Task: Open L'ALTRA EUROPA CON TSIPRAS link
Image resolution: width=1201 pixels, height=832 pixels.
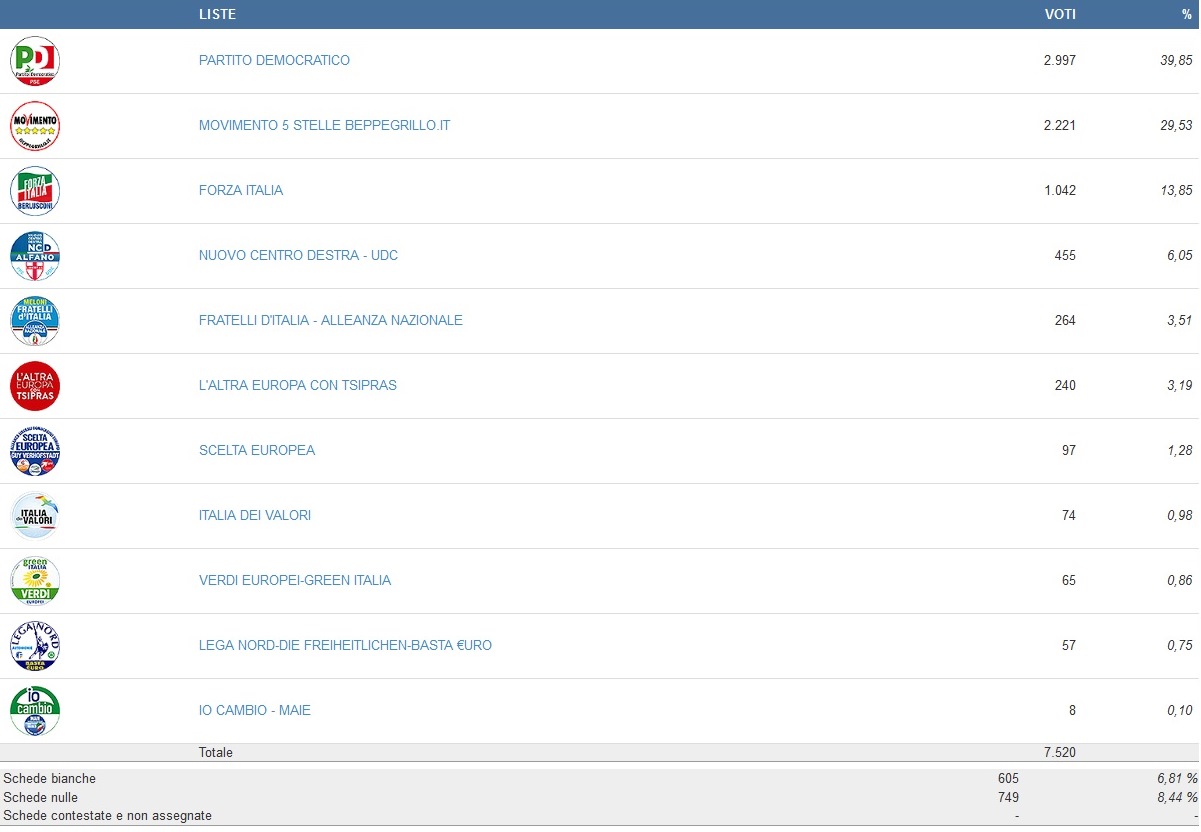Action: pos(298,385)
